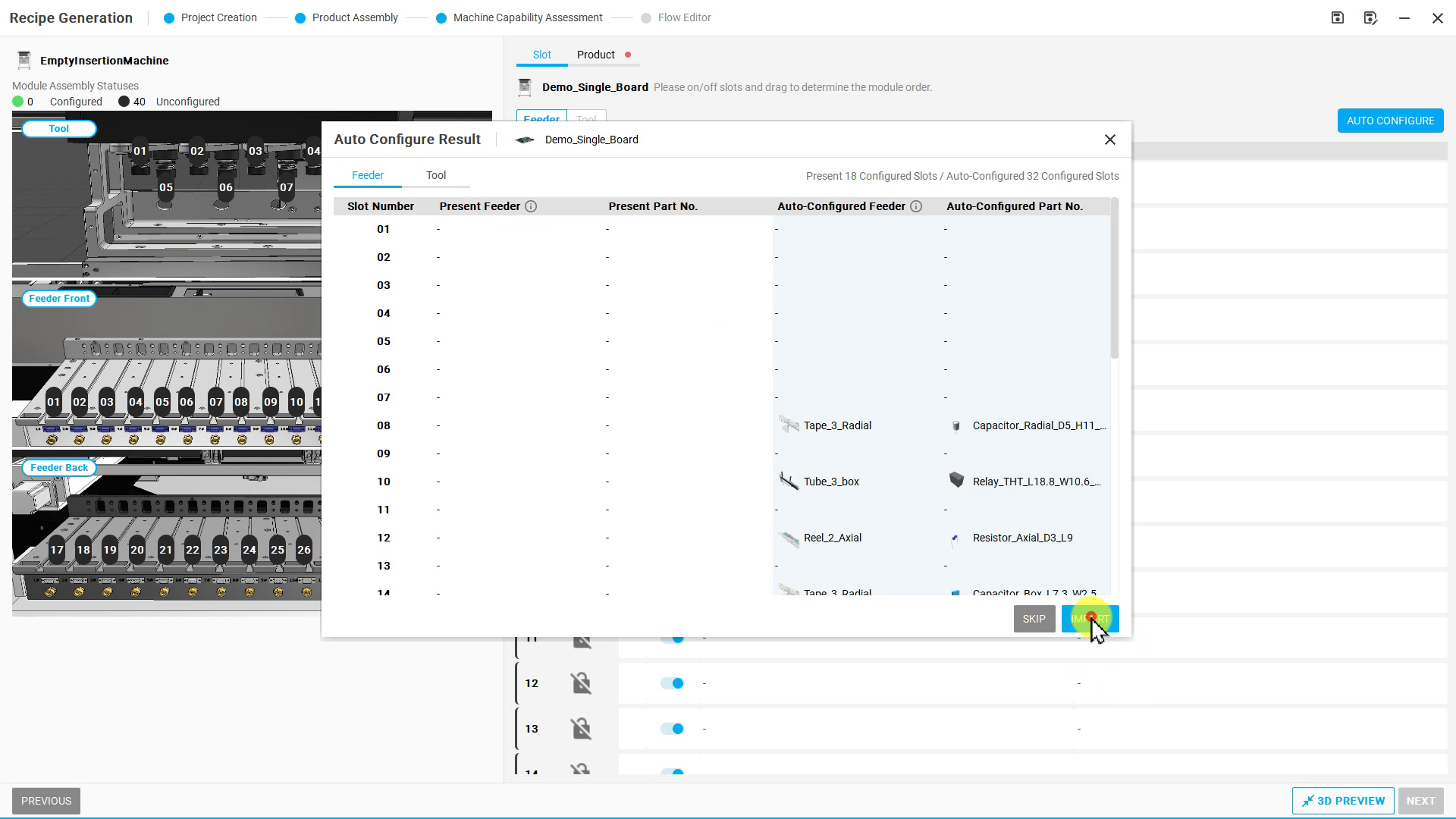Image resolution: width=1456 pixels, height=819 pixels.
Task: Select Tool slot marker 05 in 3D view
Action: (166, 187)
